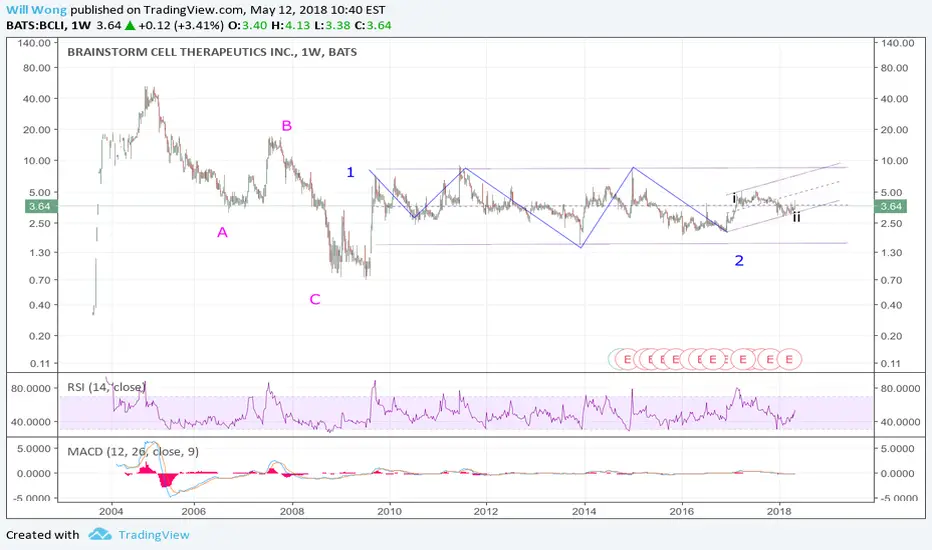Click the 2014 label on the time axis

[584, 511]
